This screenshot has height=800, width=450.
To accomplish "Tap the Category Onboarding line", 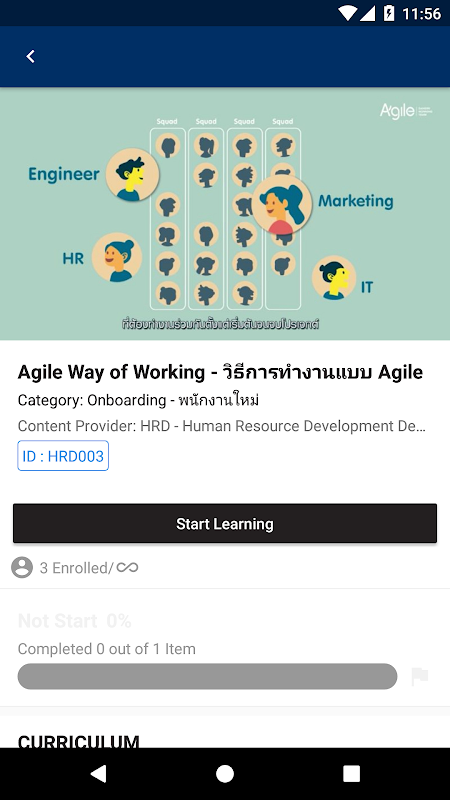I will click(139, 401).
